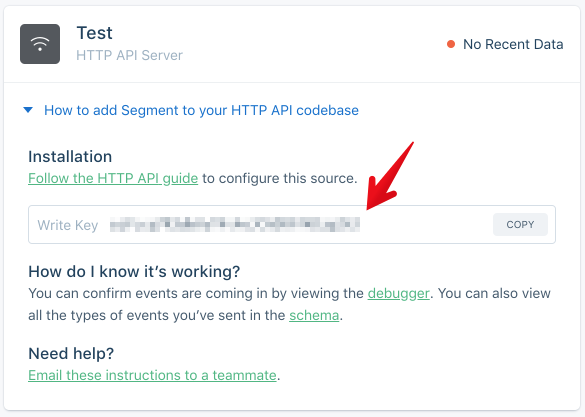Viewport: 585px width, 417px height.
Task: Open the debugger link
Action: click(398, 294)
